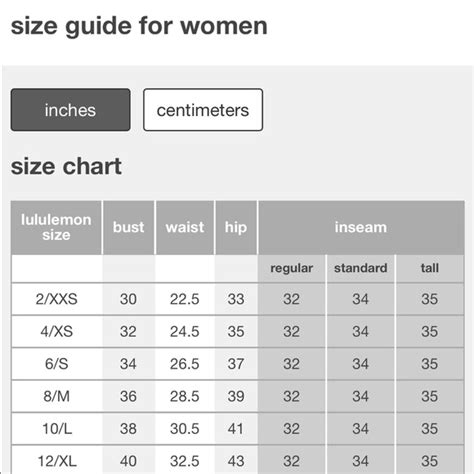The image size is (474, 474).
Task: Select the standard inseam subheader
Action: point(361,268)
